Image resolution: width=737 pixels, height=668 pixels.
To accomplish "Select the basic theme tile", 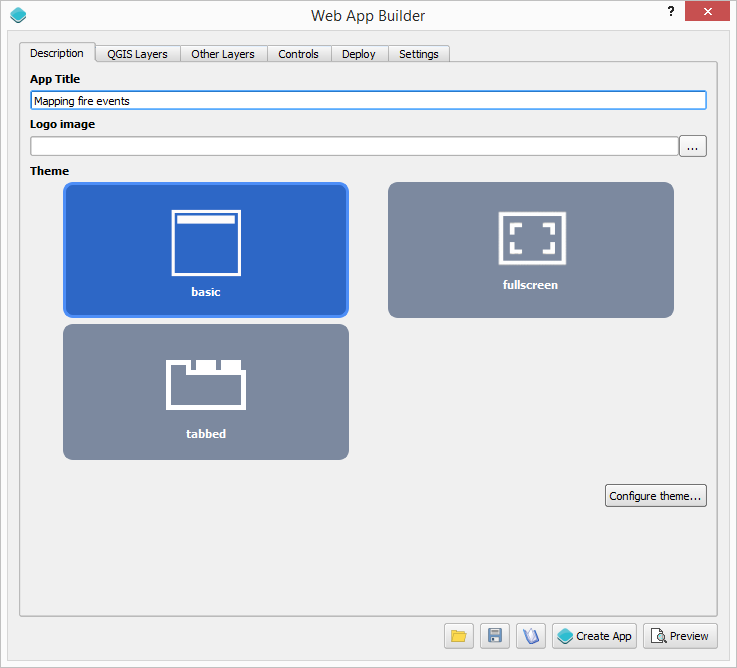I will point(206,250).
